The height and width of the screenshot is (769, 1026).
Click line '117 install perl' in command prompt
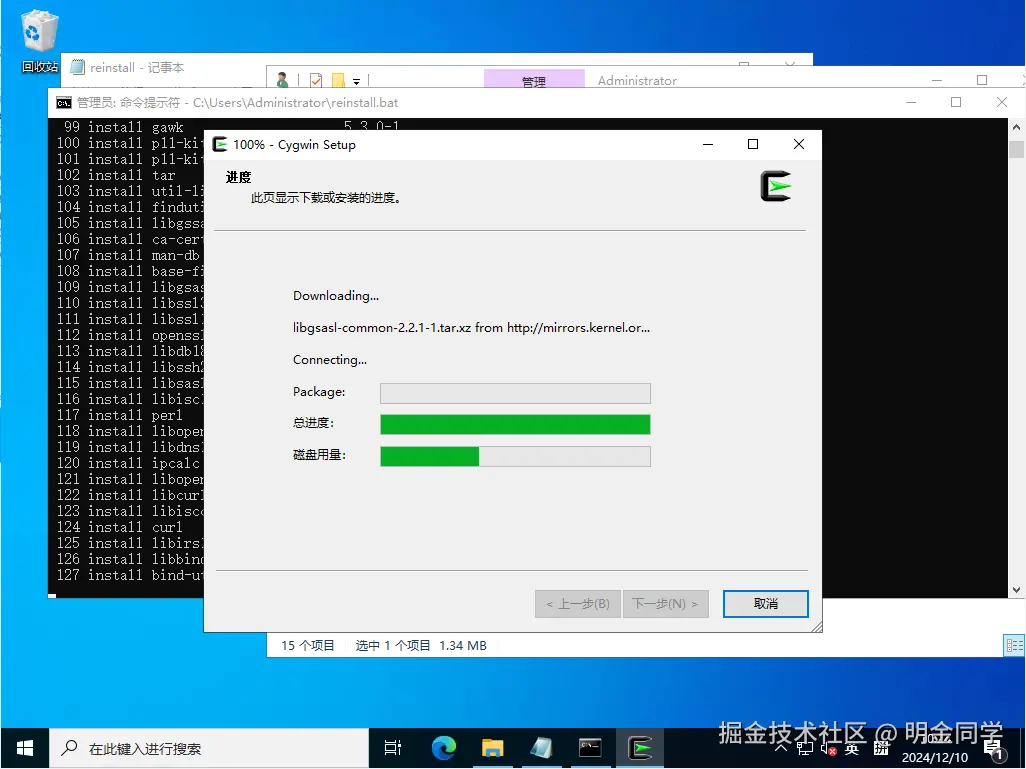120,415
